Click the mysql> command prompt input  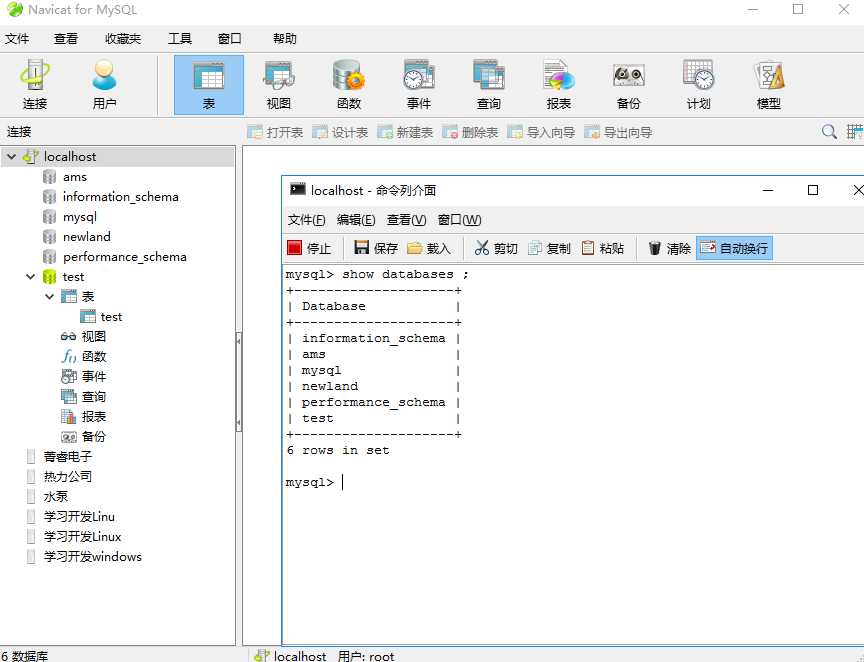(x=342, y=482)
